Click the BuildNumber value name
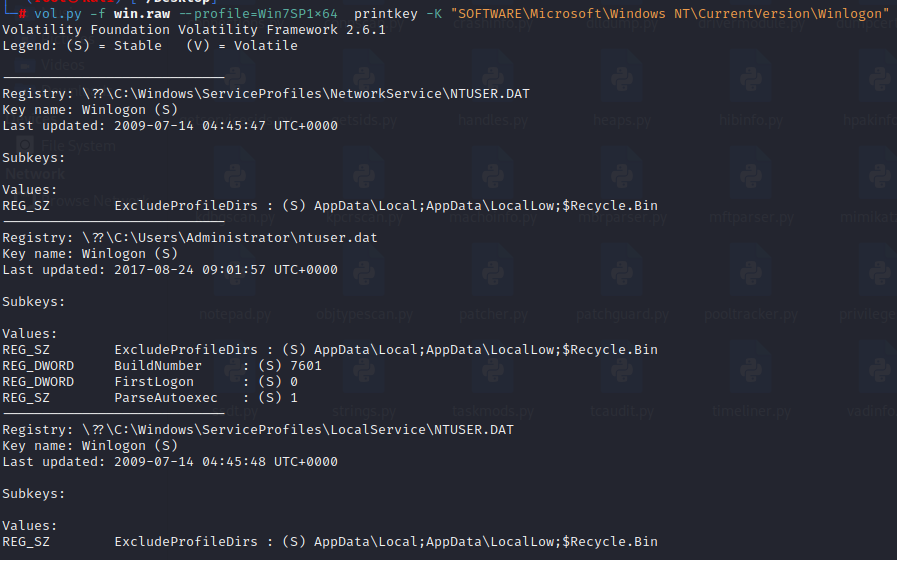897x561 pixels. click(157, 366)
